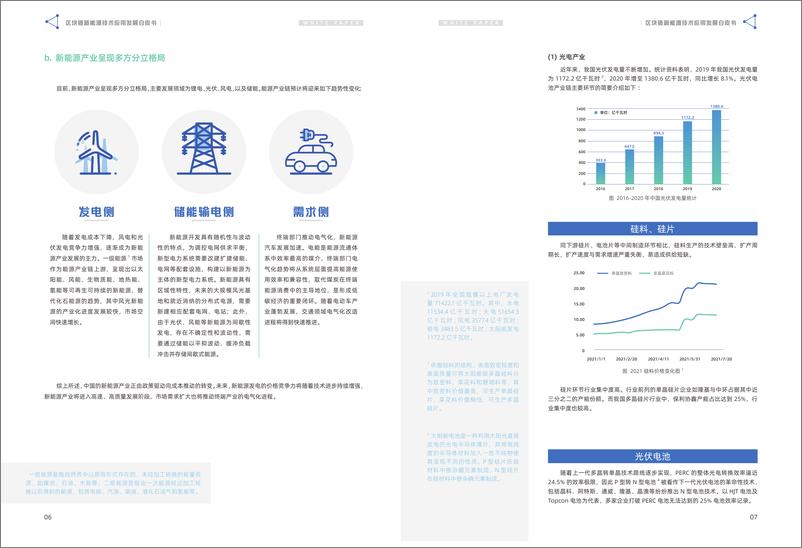Select the paragraph below the 光伏电池 banner
The height and width of the screenshot is (548, 802).
(x=652, y=487)
